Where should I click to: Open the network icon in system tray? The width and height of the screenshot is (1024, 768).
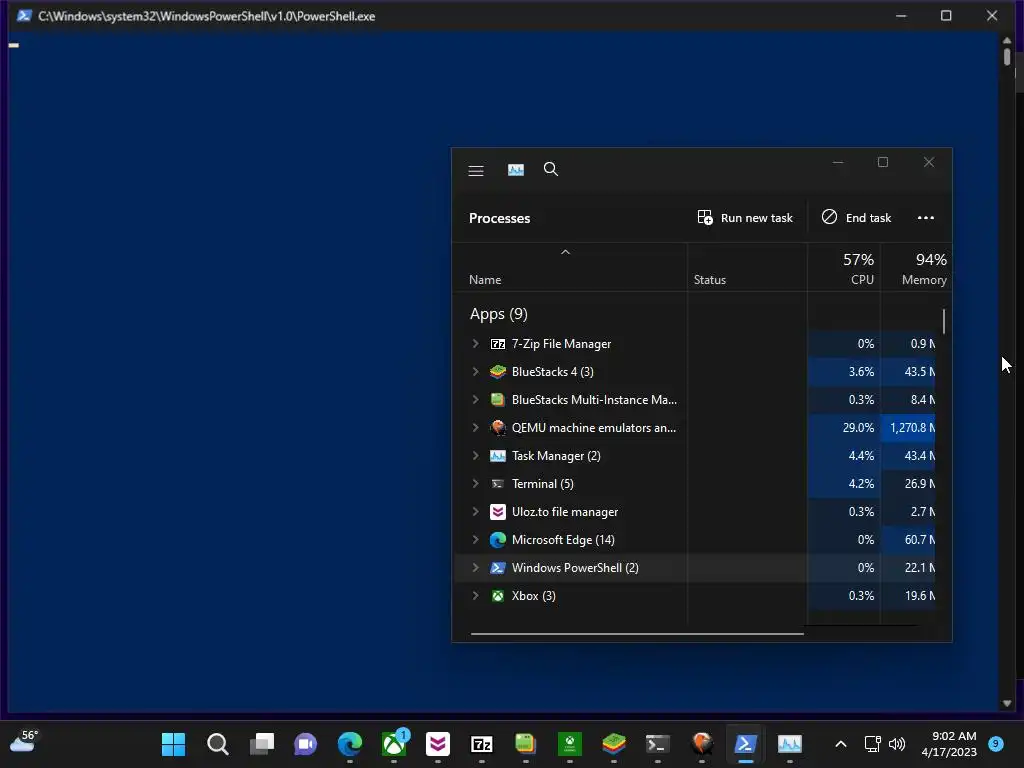click(872, 744)
